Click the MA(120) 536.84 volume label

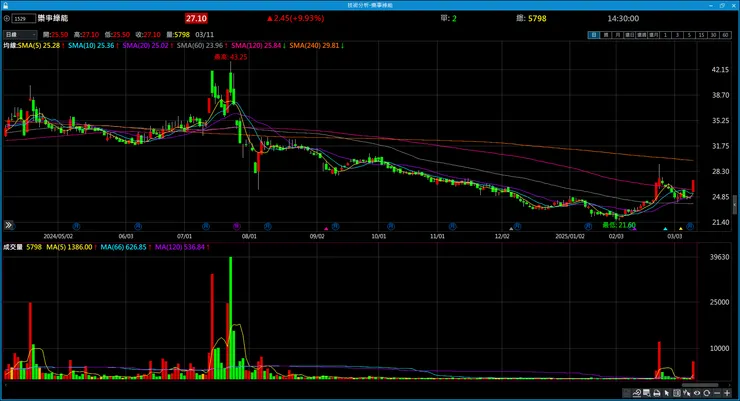(181, 247)
